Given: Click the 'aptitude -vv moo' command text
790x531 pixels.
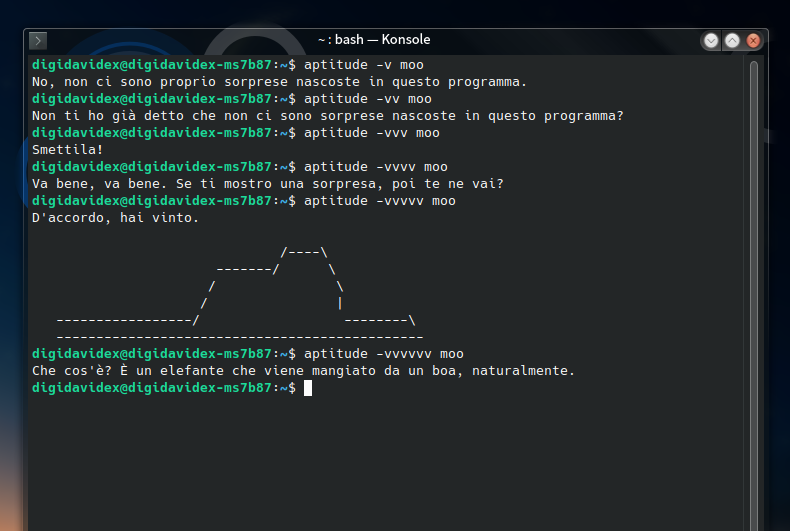Looking at the screenshot, I should pyautogui.click(x=368, y=99).
